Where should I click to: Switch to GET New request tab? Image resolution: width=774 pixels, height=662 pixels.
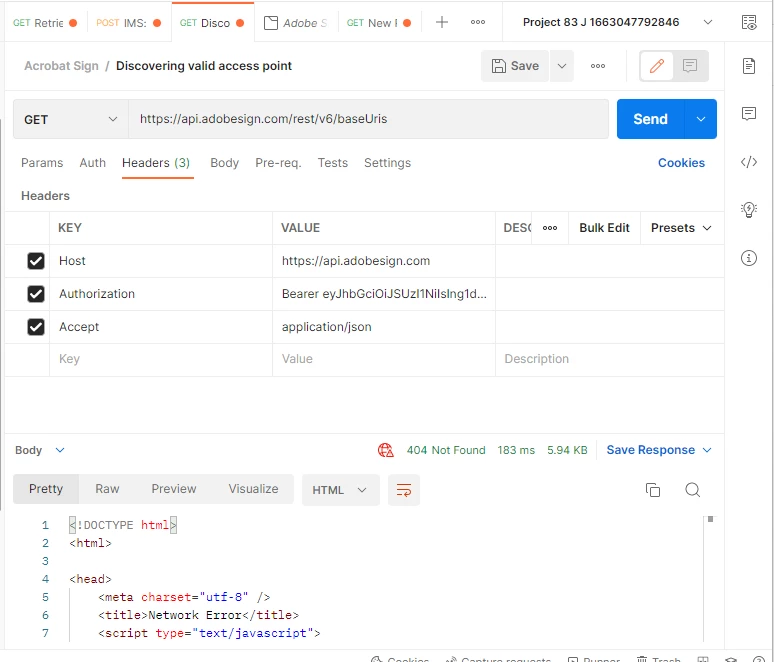379,23
